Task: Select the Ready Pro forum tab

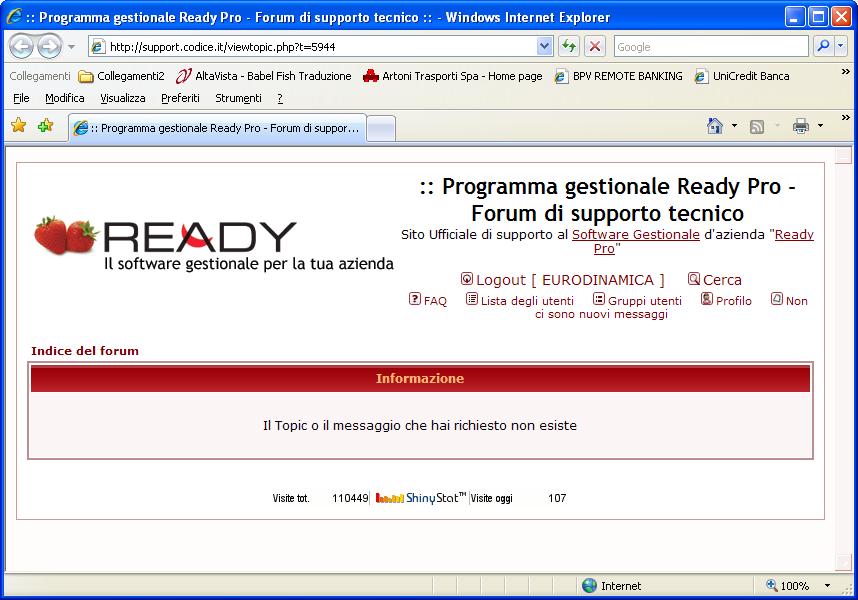Action: tap(217, 128)
